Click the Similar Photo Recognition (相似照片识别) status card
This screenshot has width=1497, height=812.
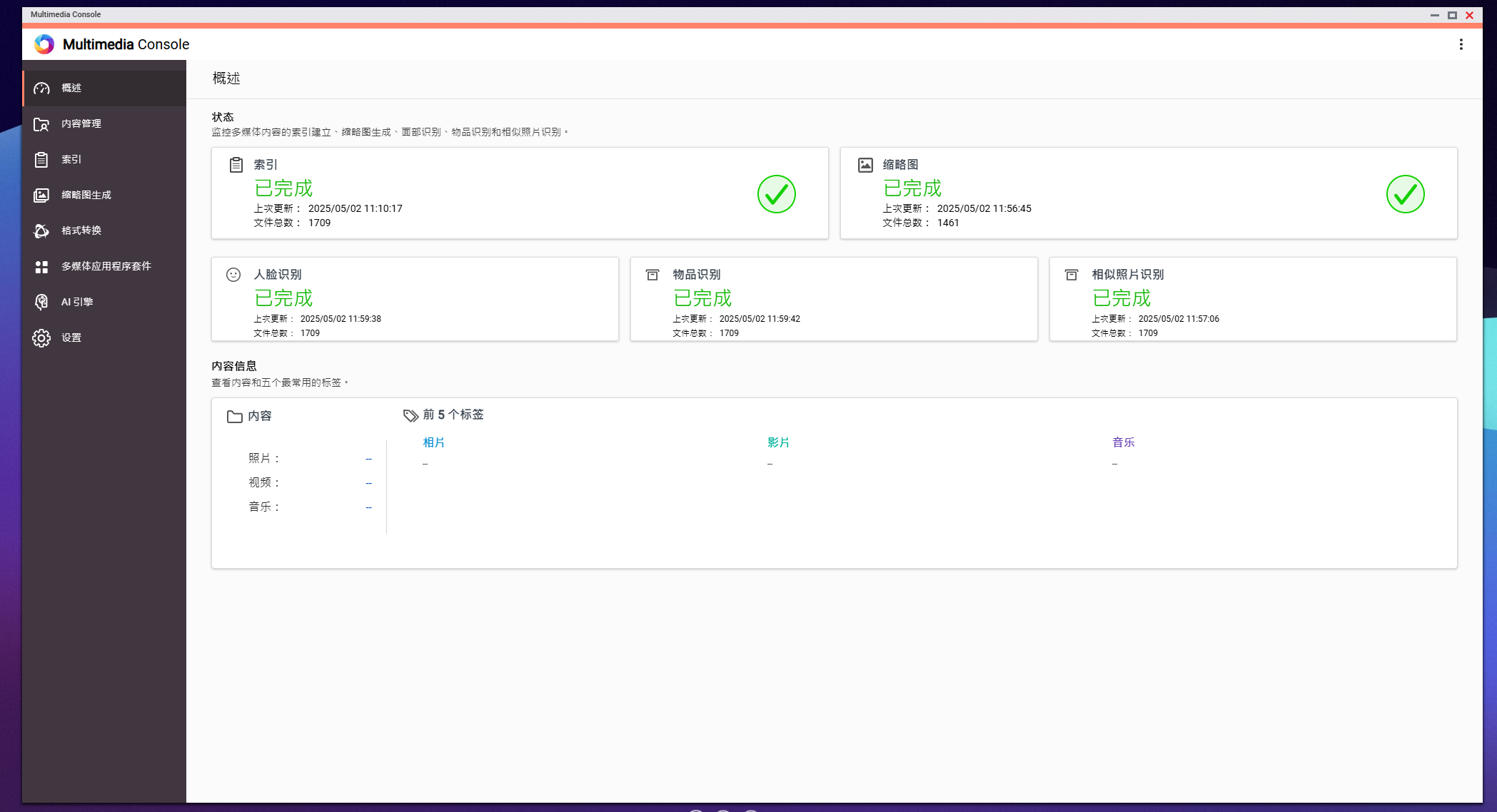[1252, 300]
